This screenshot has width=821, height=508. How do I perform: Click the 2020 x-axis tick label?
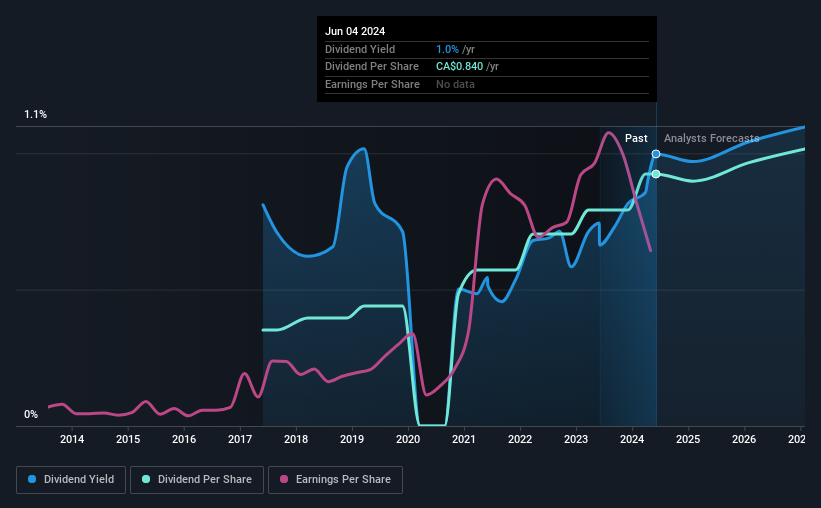click(408, 439)
